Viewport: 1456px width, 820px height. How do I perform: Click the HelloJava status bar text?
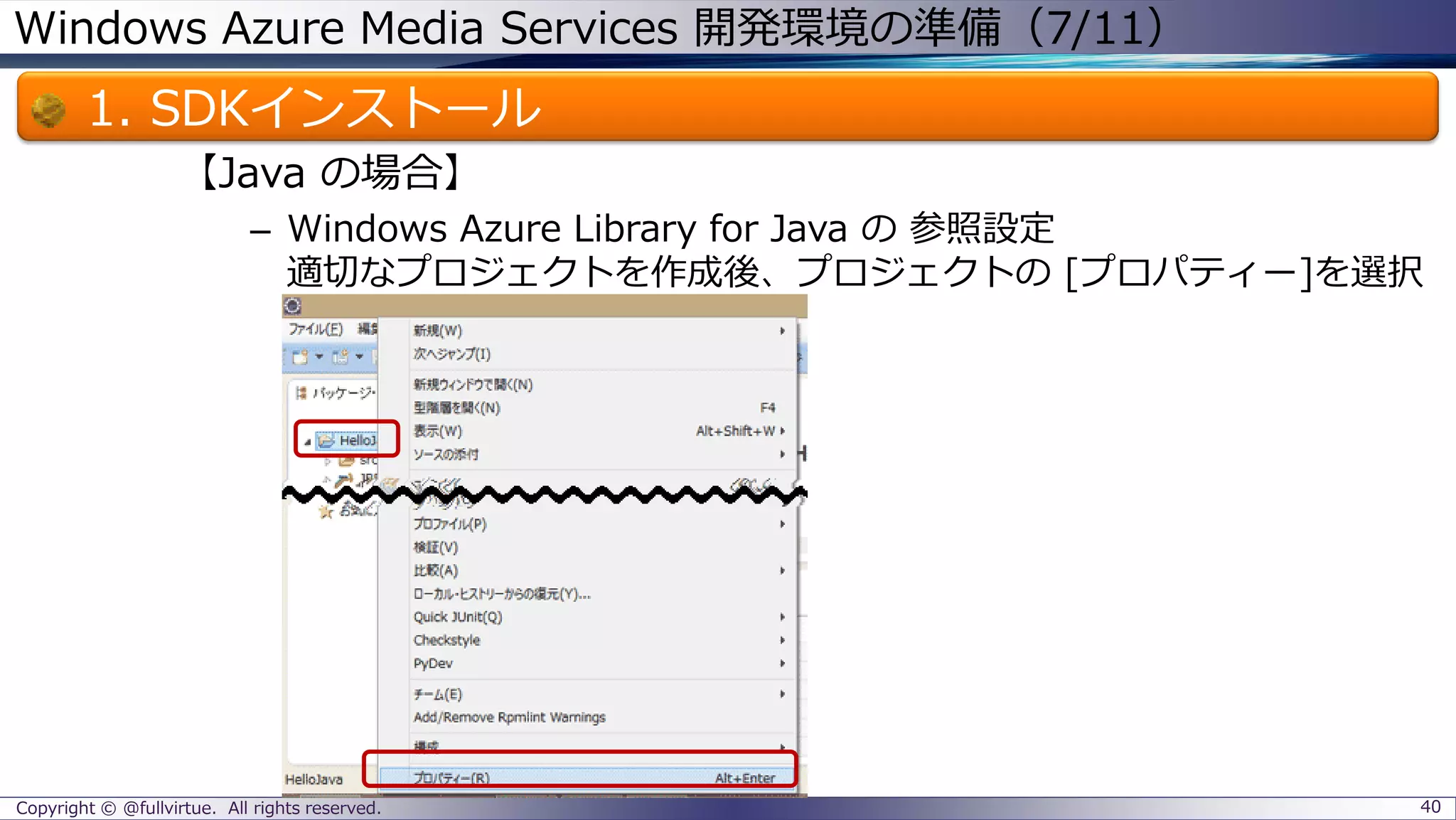(x=314, y=779)
